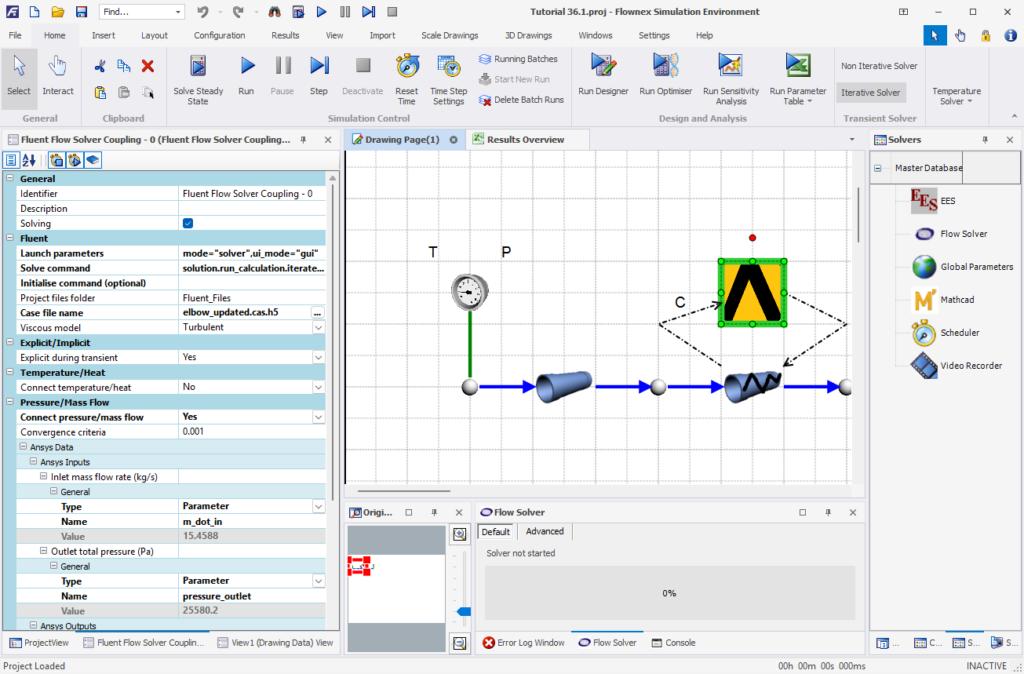Open Explicit during transient dropdown
Screen dimensions: 1024x674
click(318, 357)
